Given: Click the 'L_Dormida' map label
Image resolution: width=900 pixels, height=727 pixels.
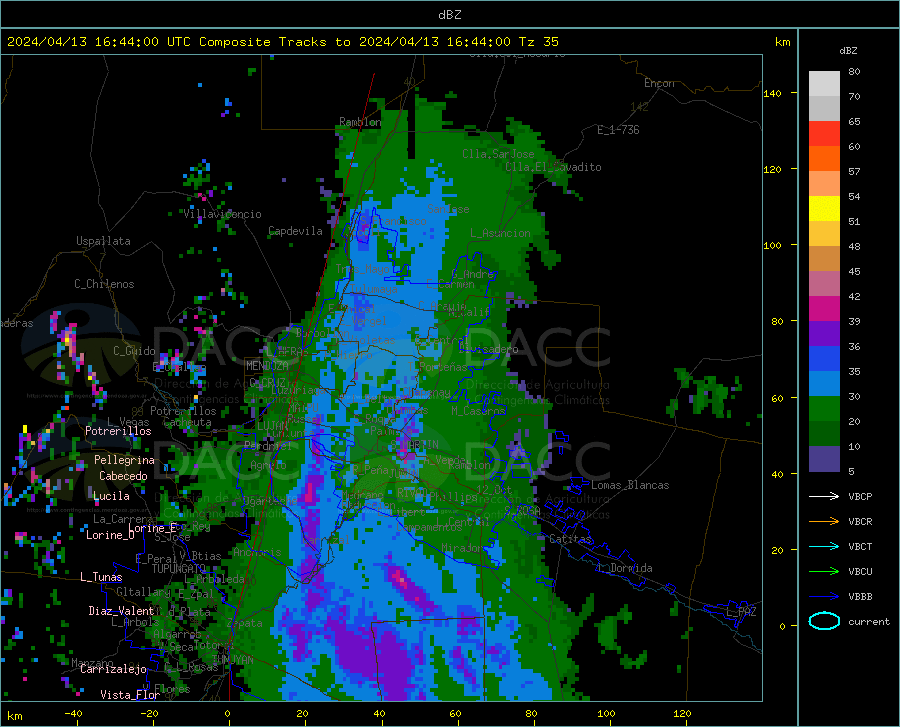Looking at the screenshot, I should click(x=624, y=568).
